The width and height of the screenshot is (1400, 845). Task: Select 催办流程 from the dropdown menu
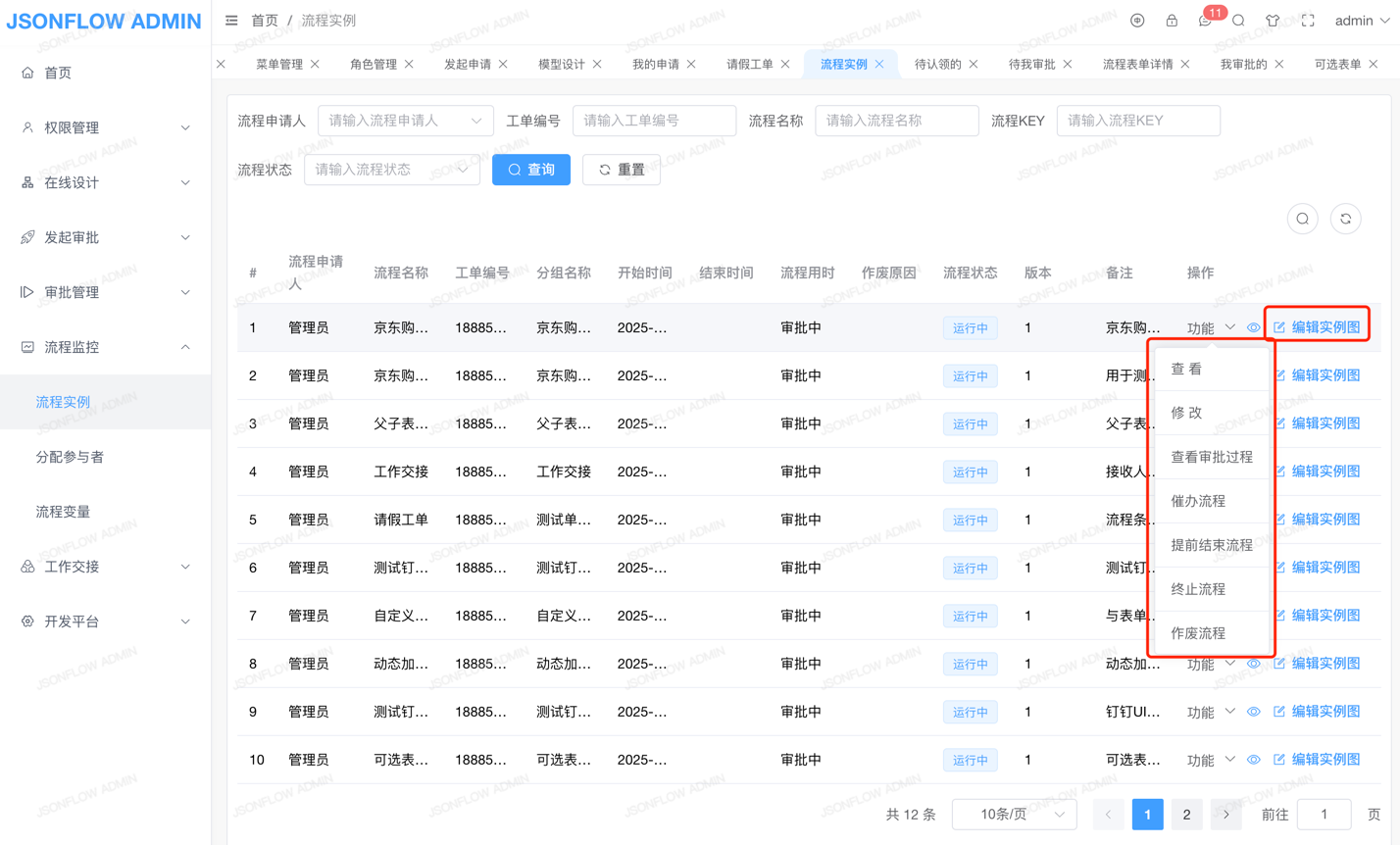coord(1198,501)
